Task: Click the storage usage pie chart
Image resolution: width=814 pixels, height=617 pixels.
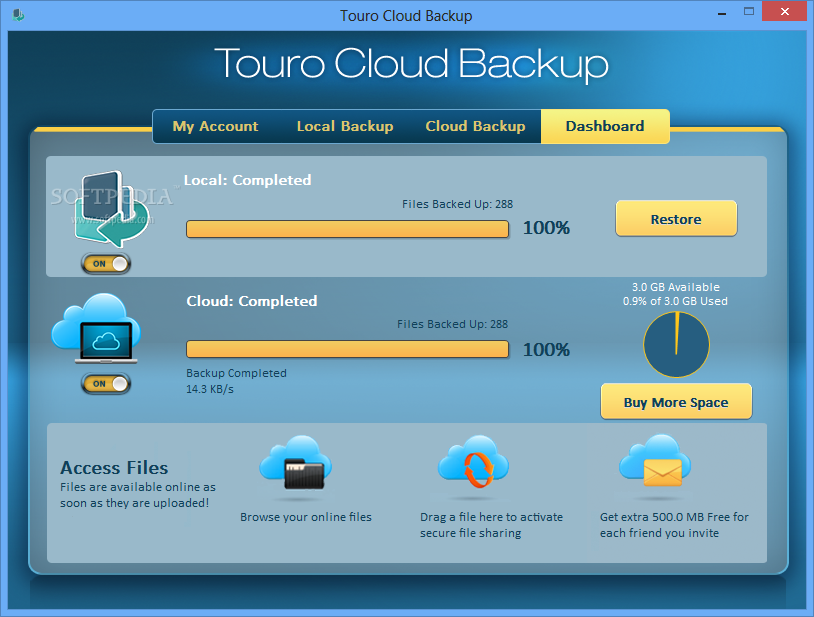Action: (x=676, y=344)
